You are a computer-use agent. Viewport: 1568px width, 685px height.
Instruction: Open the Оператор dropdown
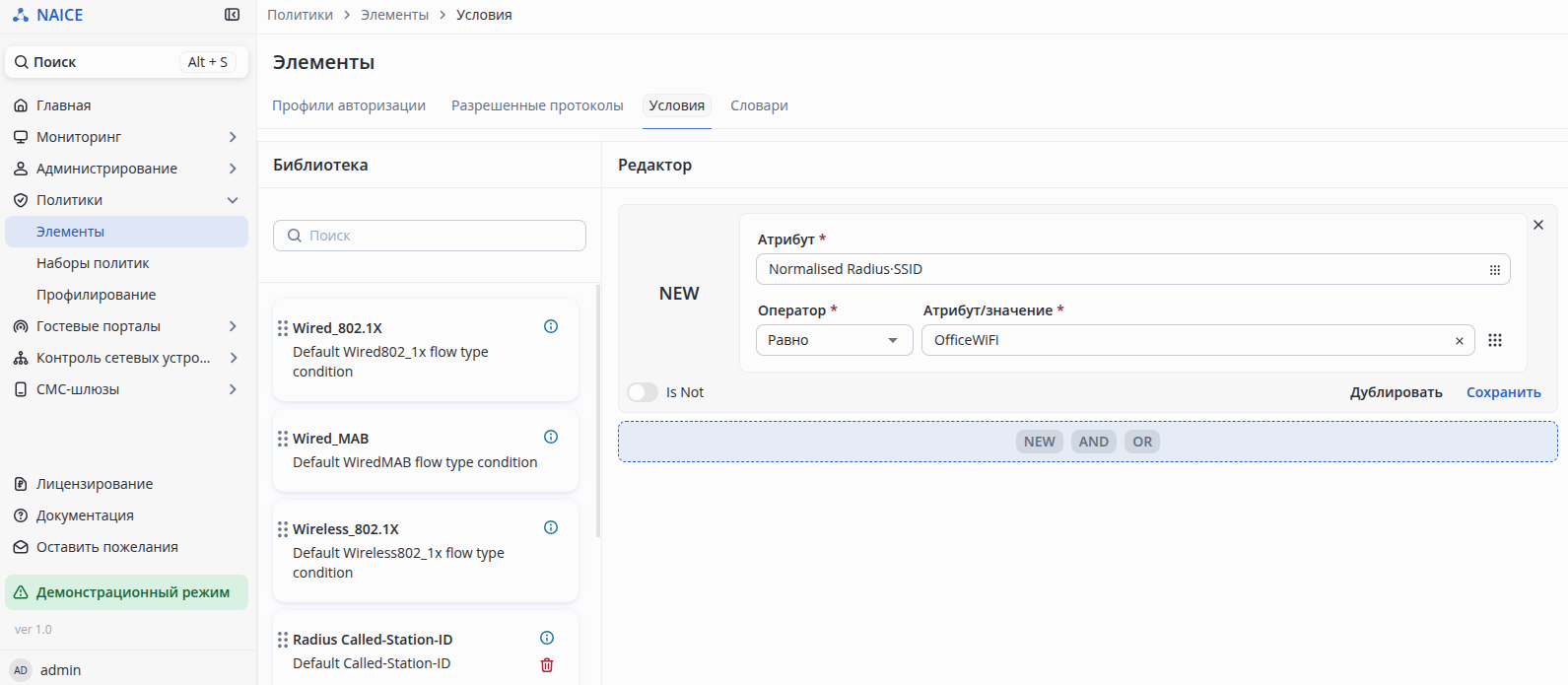[x=834, y=340]
